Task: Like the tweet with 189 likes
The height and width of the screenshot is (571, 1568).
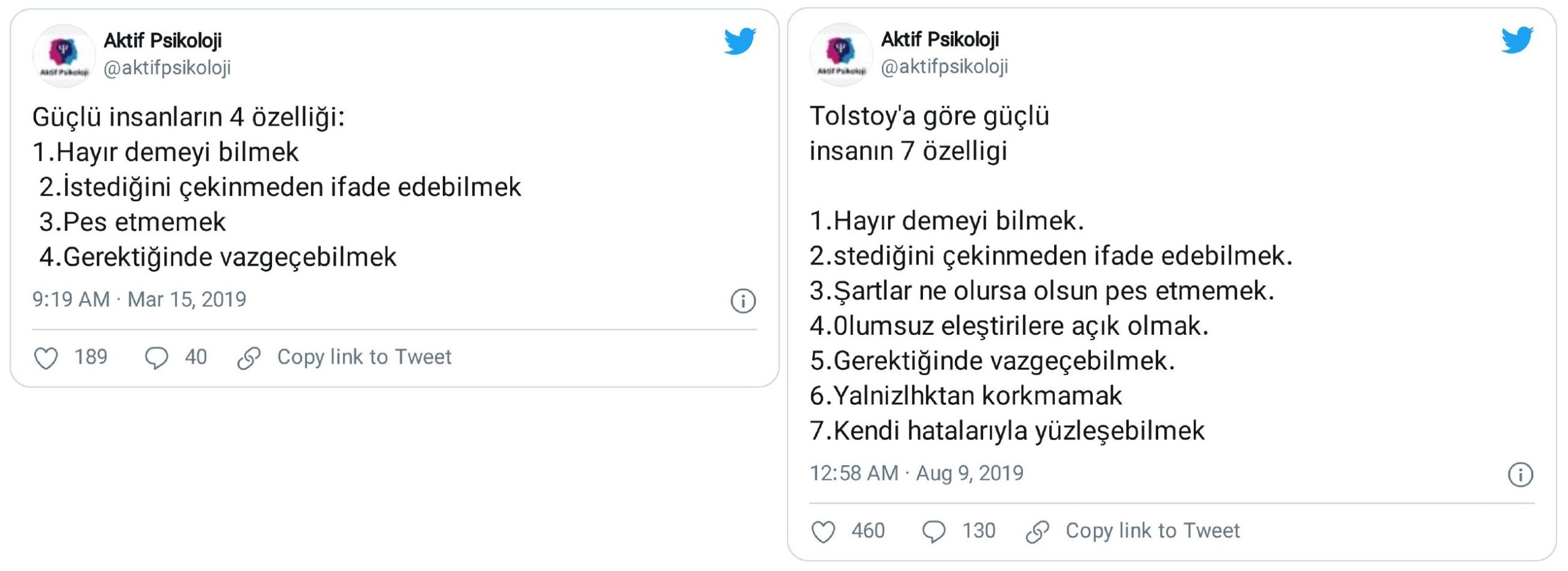Action: (46, 358)
